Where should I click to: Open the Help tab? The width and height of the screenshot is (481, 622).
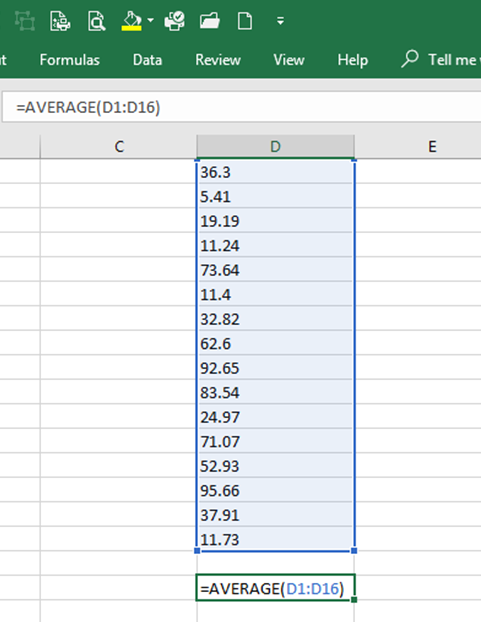[x=353, y=60]
